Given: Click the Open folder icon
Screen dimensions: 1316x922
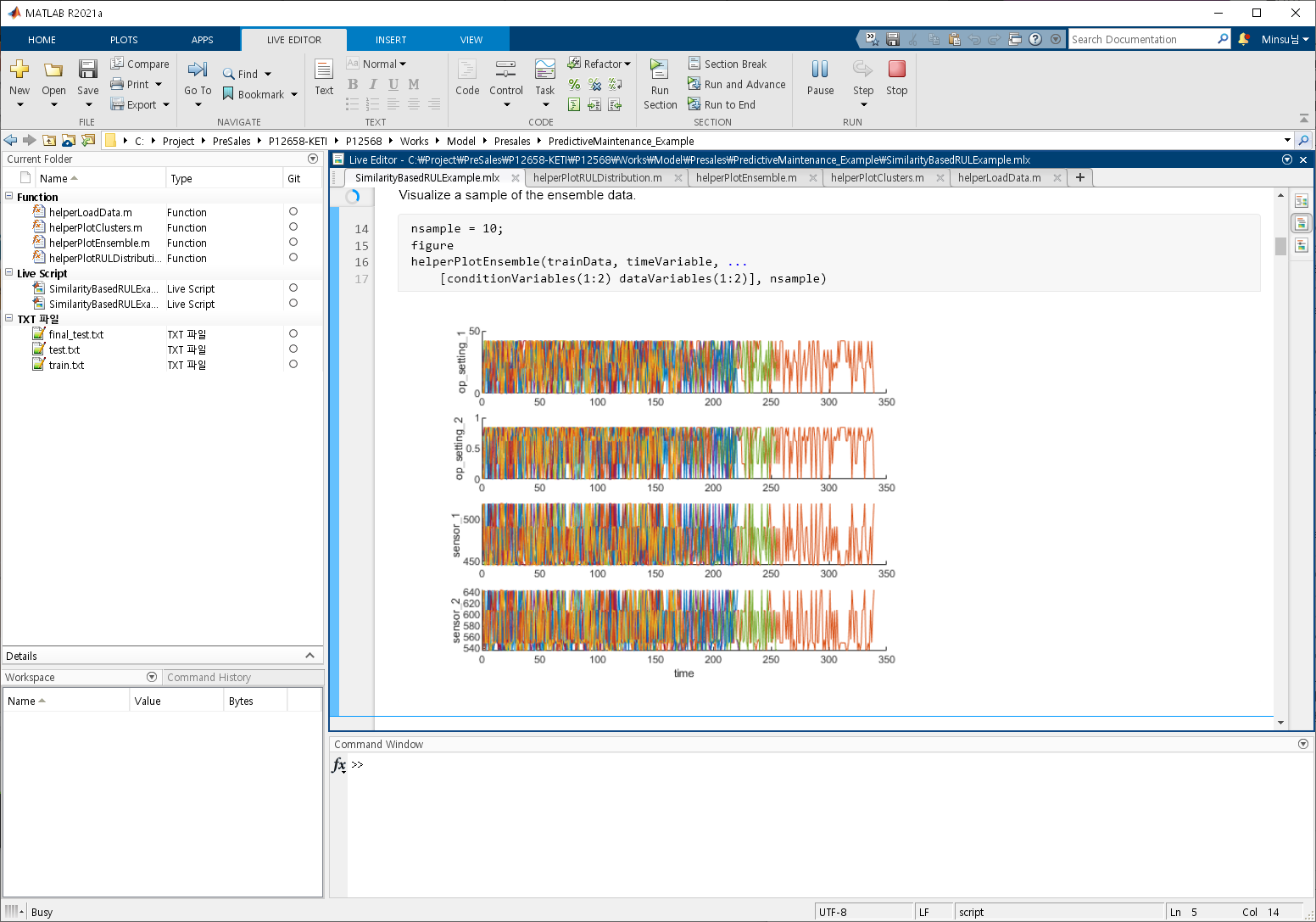Looking at the screenshot, I should pos(53,70).
